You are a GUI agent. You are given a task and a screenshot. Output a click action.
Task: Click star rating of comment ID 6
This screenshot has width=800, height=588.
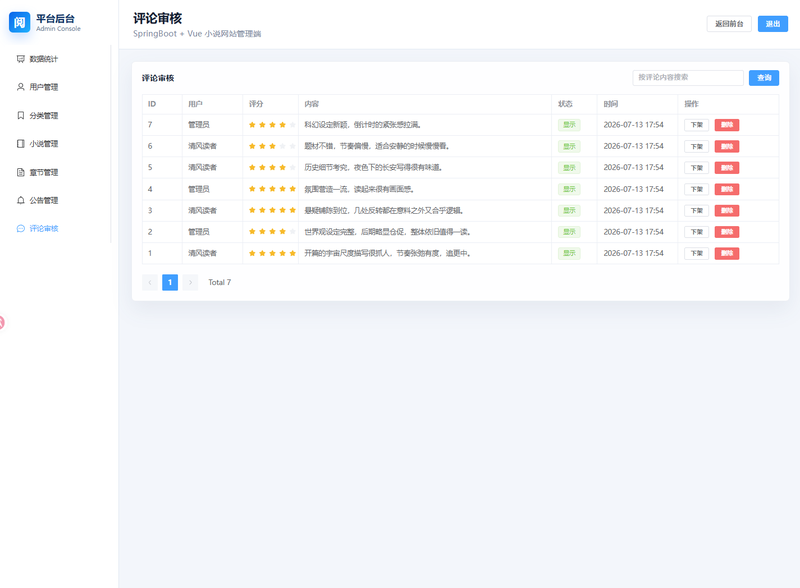272,146
